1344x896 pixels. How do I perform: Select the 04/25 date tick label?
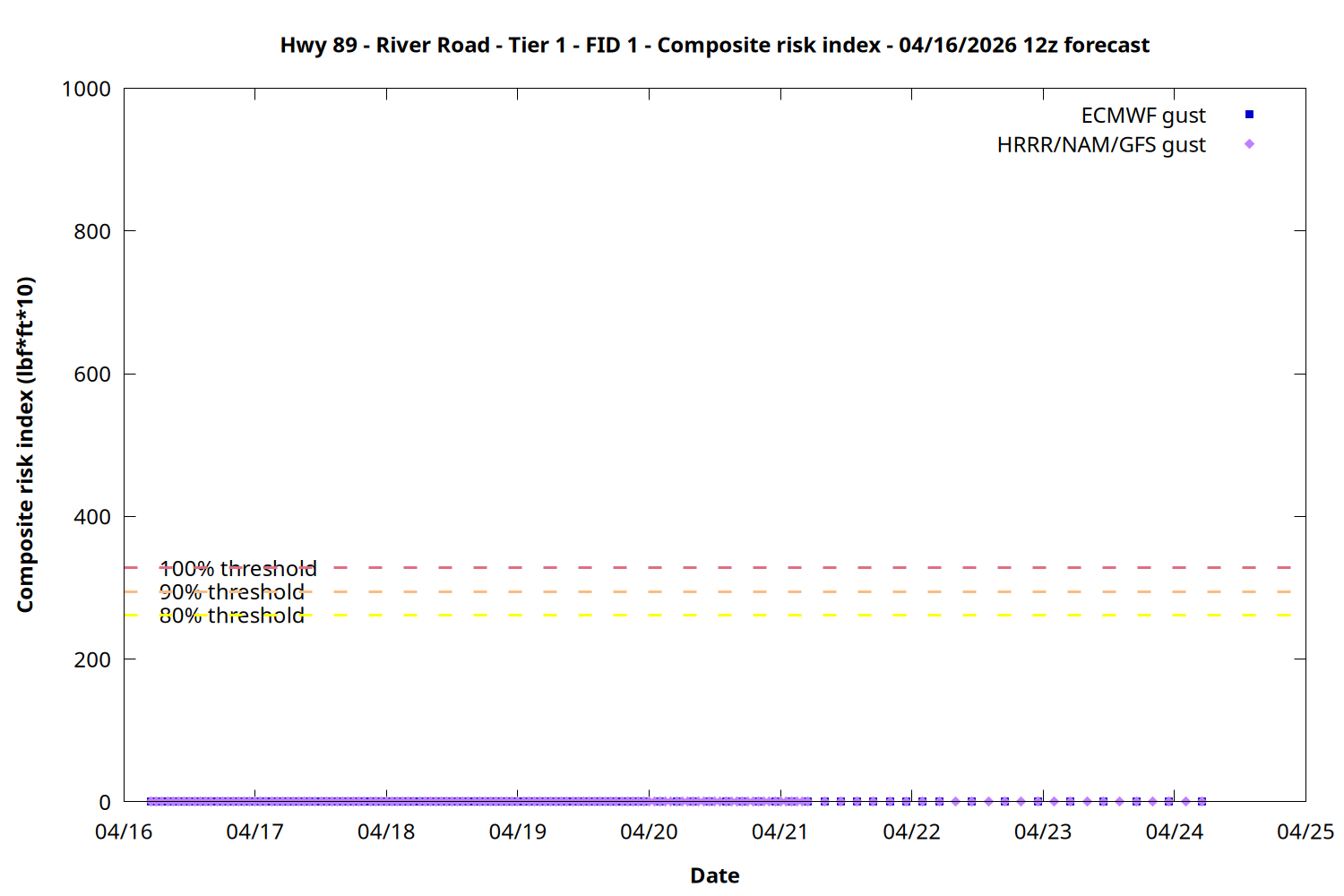point(1305,832)
